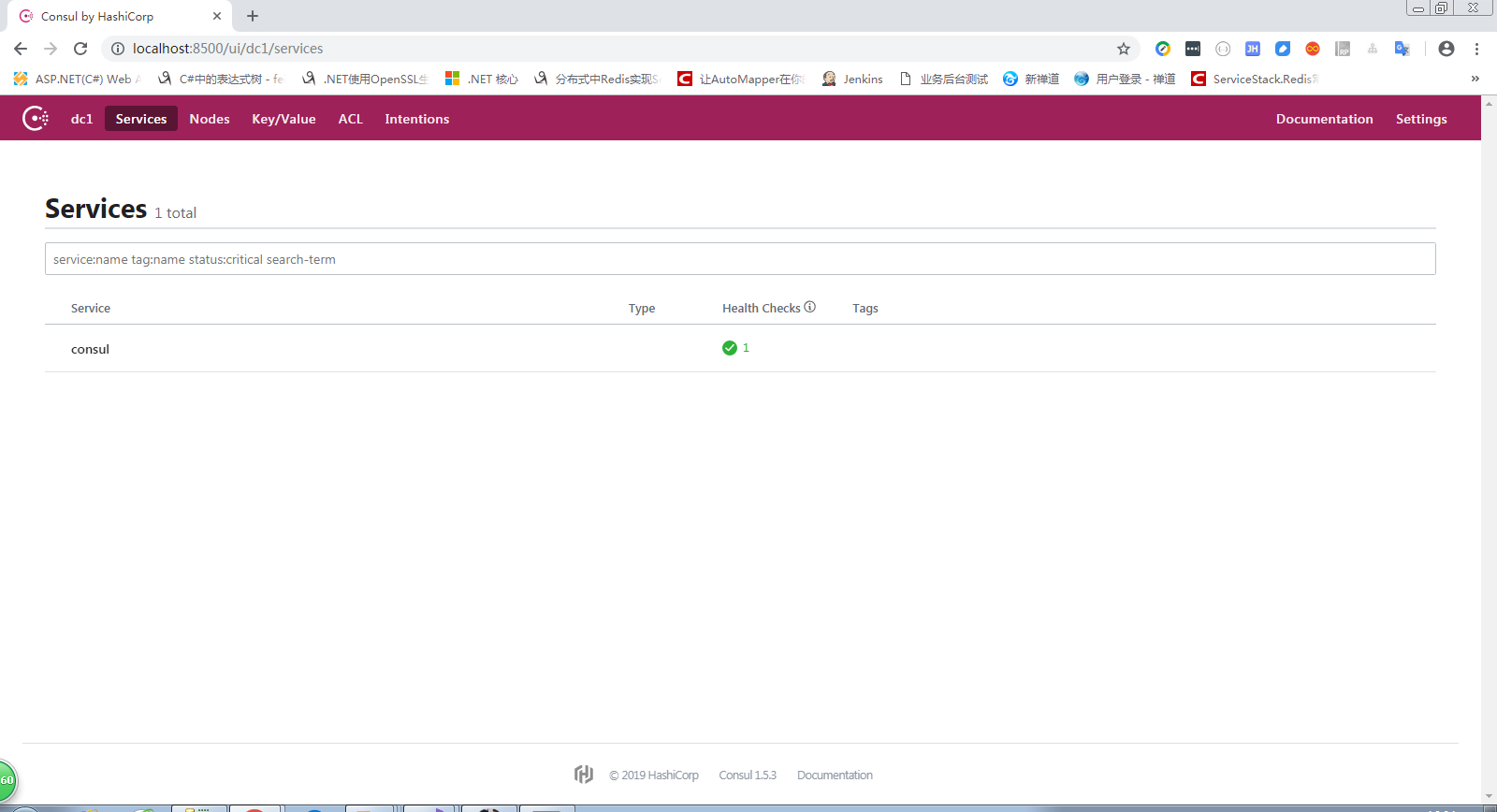Click the dark square dots extension icon
Screen dimensions: 1497x812
click(x=1193, y=49)
